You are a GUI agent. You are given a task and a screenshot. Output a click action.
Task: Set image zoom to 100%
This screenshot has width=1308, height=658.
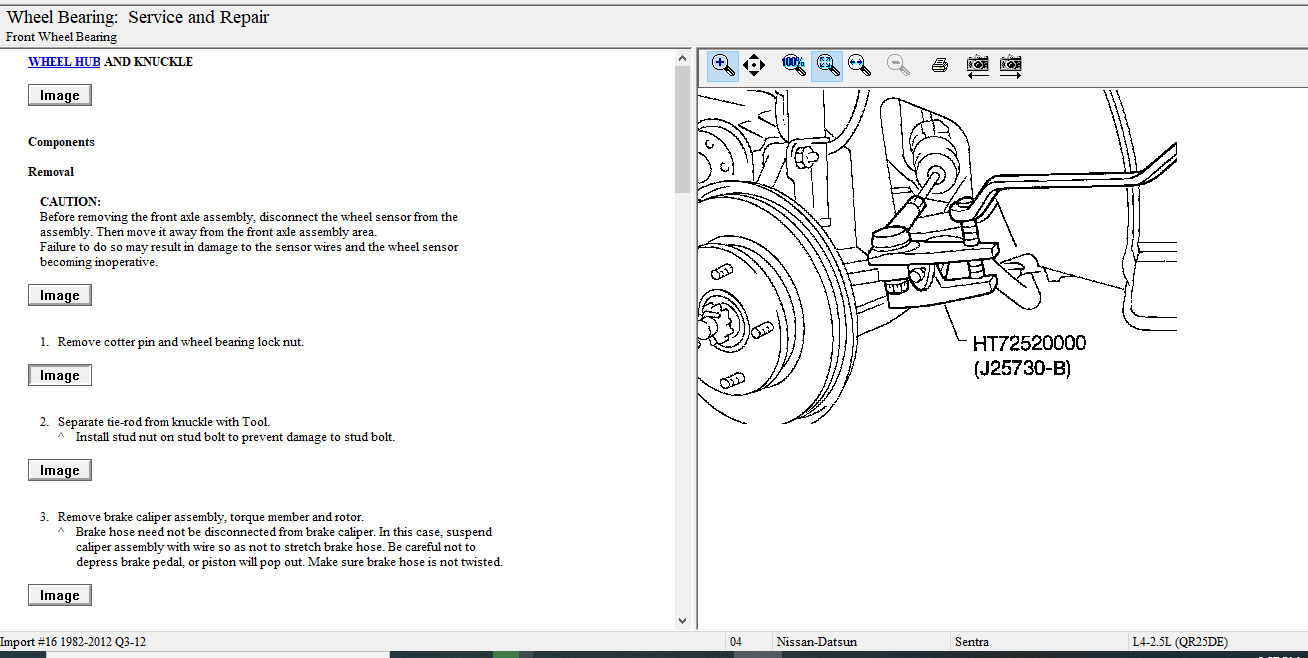coord(793,66)
